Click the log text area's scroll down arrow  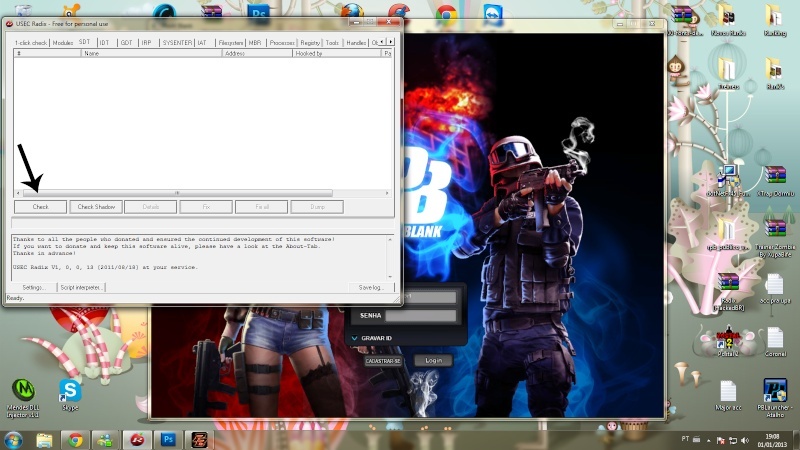[x=390, y=277]
